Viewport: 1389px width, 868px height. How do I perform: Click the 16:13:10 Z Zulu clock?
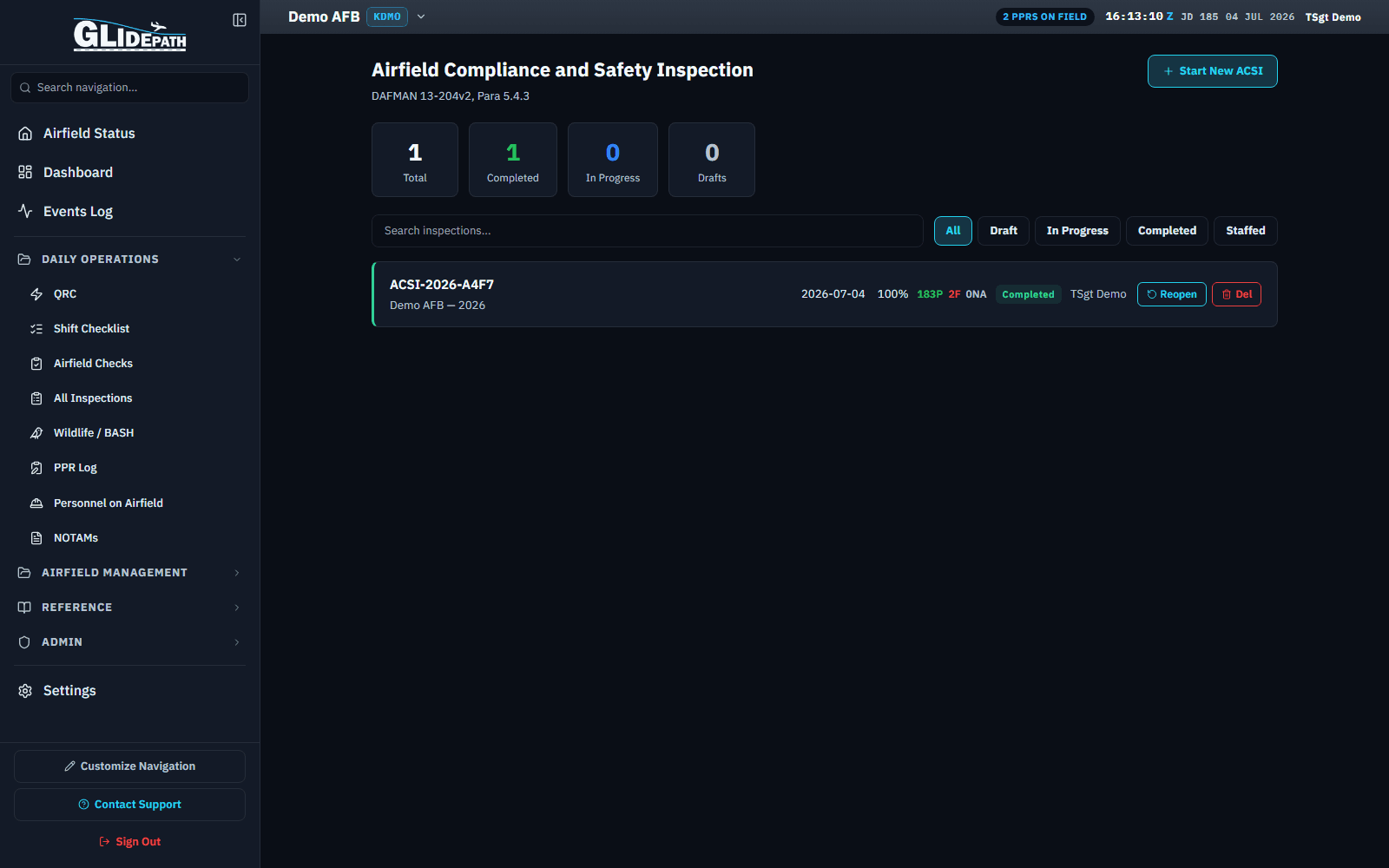(1139, 16)
